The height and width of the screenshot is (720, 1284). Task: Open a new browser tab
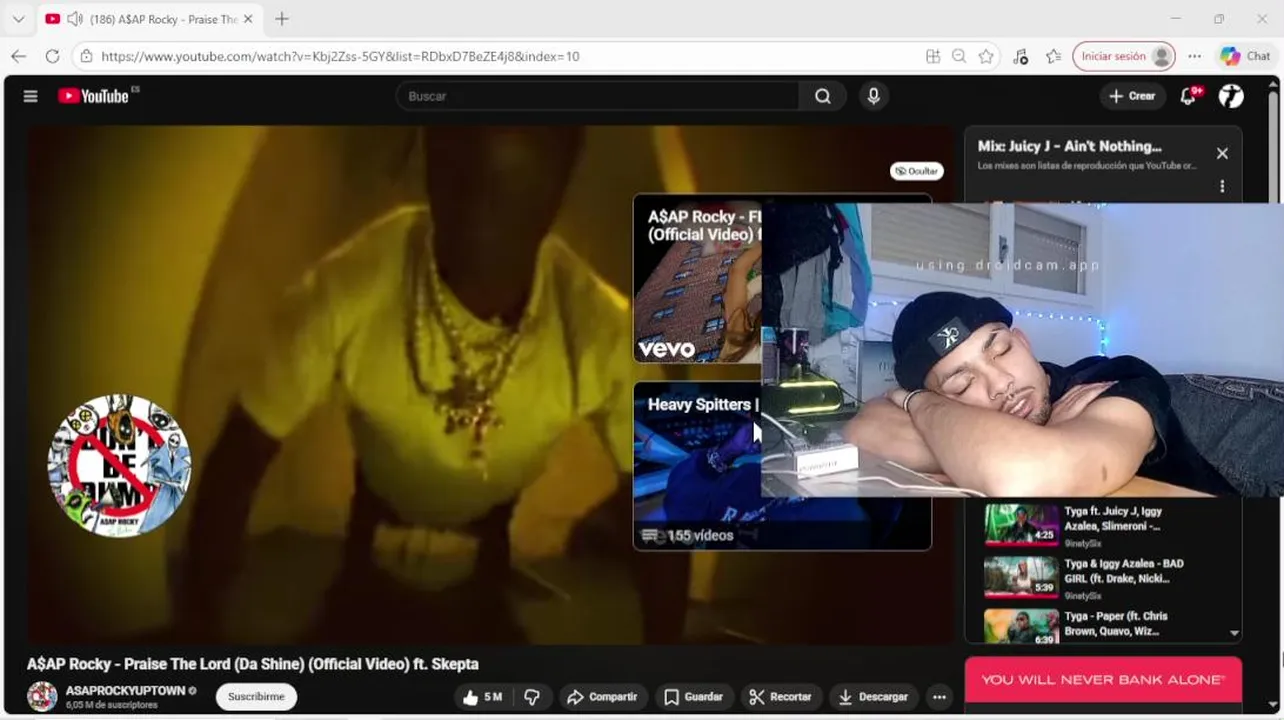click(282, 19)
